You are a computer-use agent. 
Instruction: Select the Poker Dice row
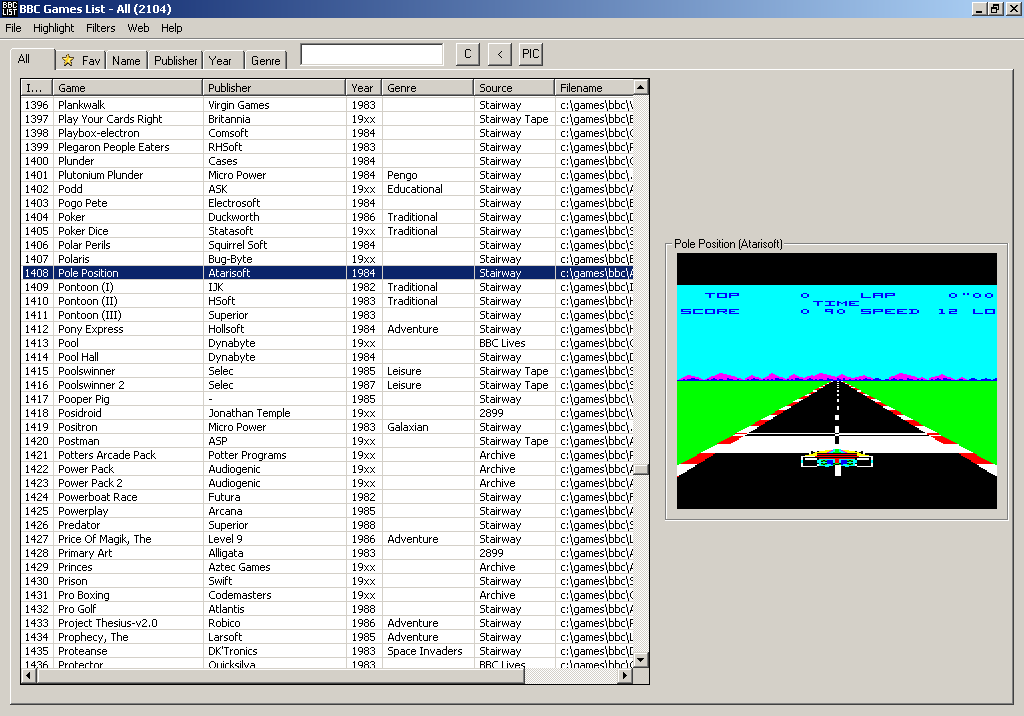pyautogui.click(x=327, y=231)
